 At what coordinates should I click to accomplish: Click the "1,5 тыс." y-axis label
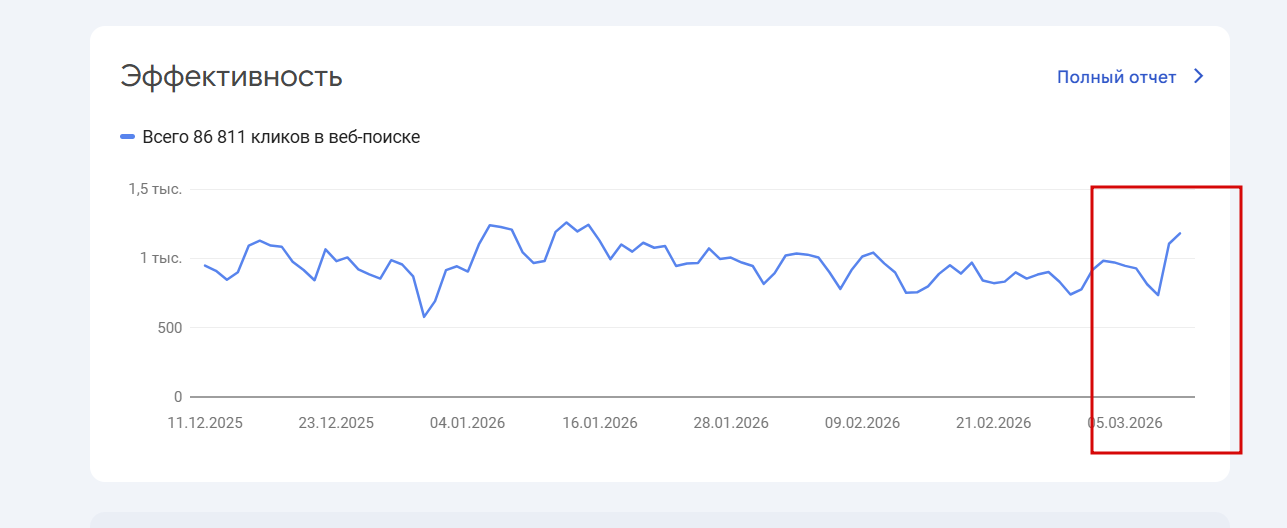point(154,189)
